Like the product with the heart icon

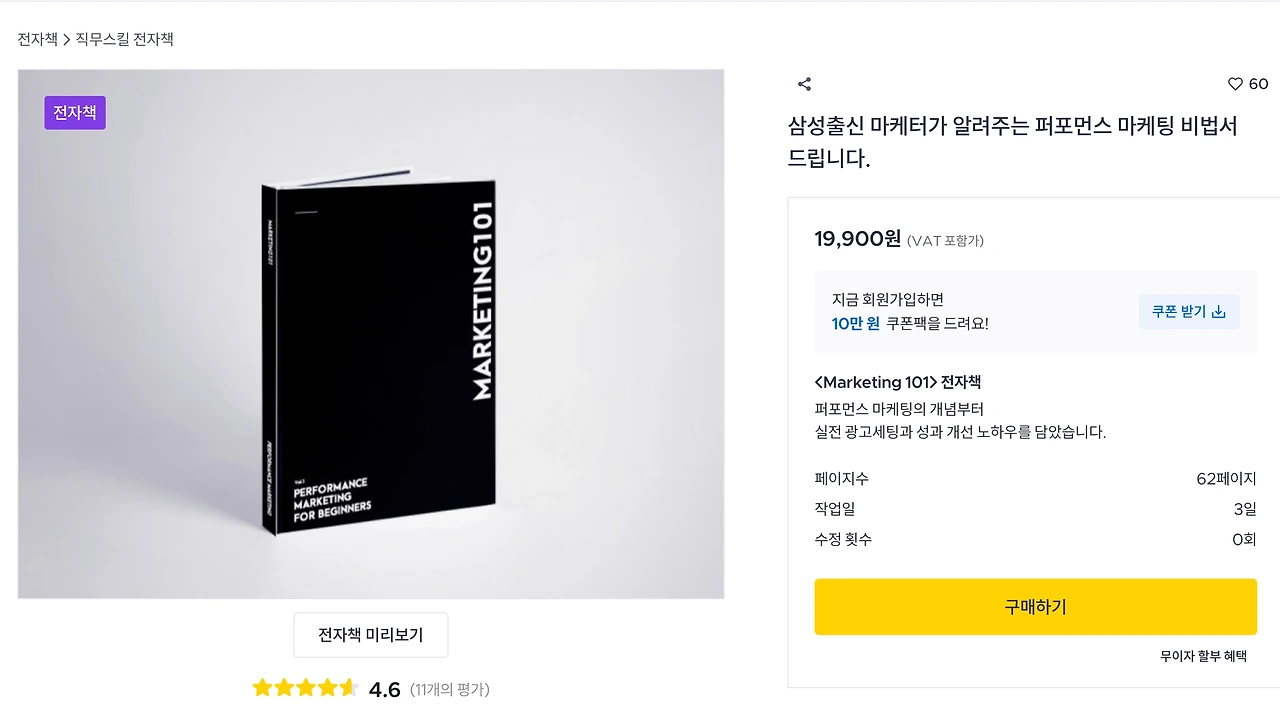1235,84
